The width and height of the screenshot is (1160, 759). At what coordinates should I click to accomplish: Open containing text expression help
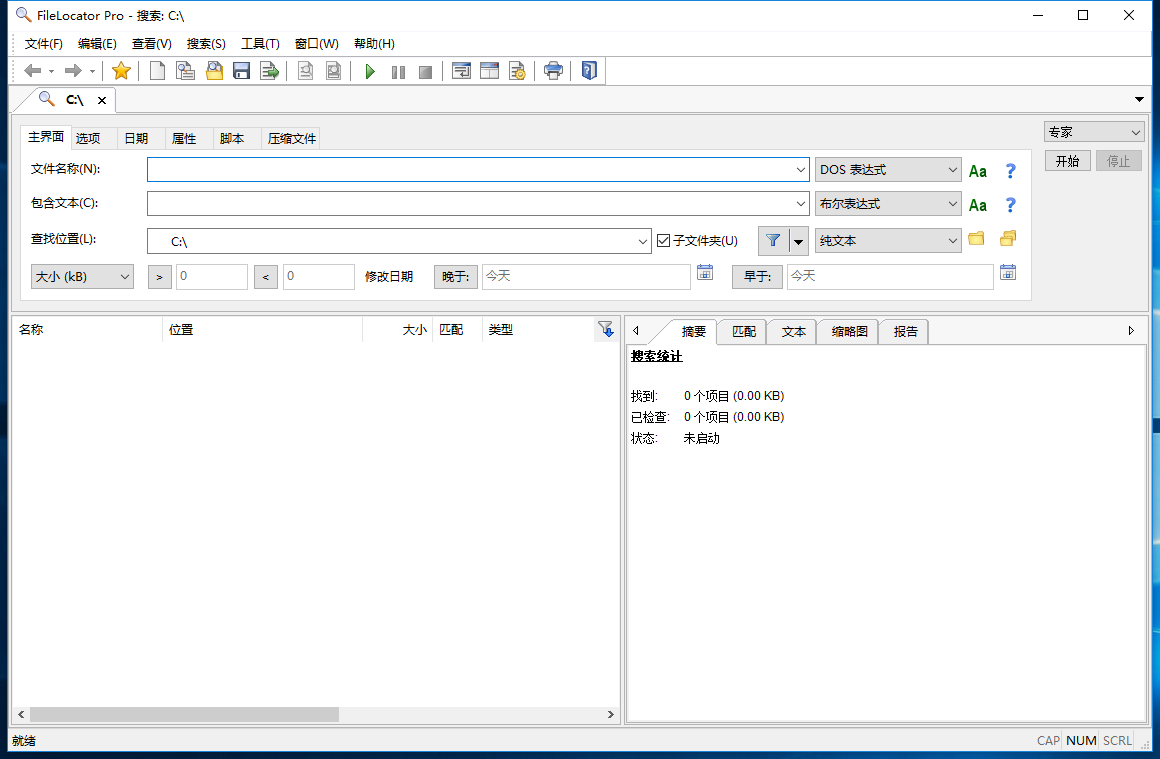[x=1011, y=205]
